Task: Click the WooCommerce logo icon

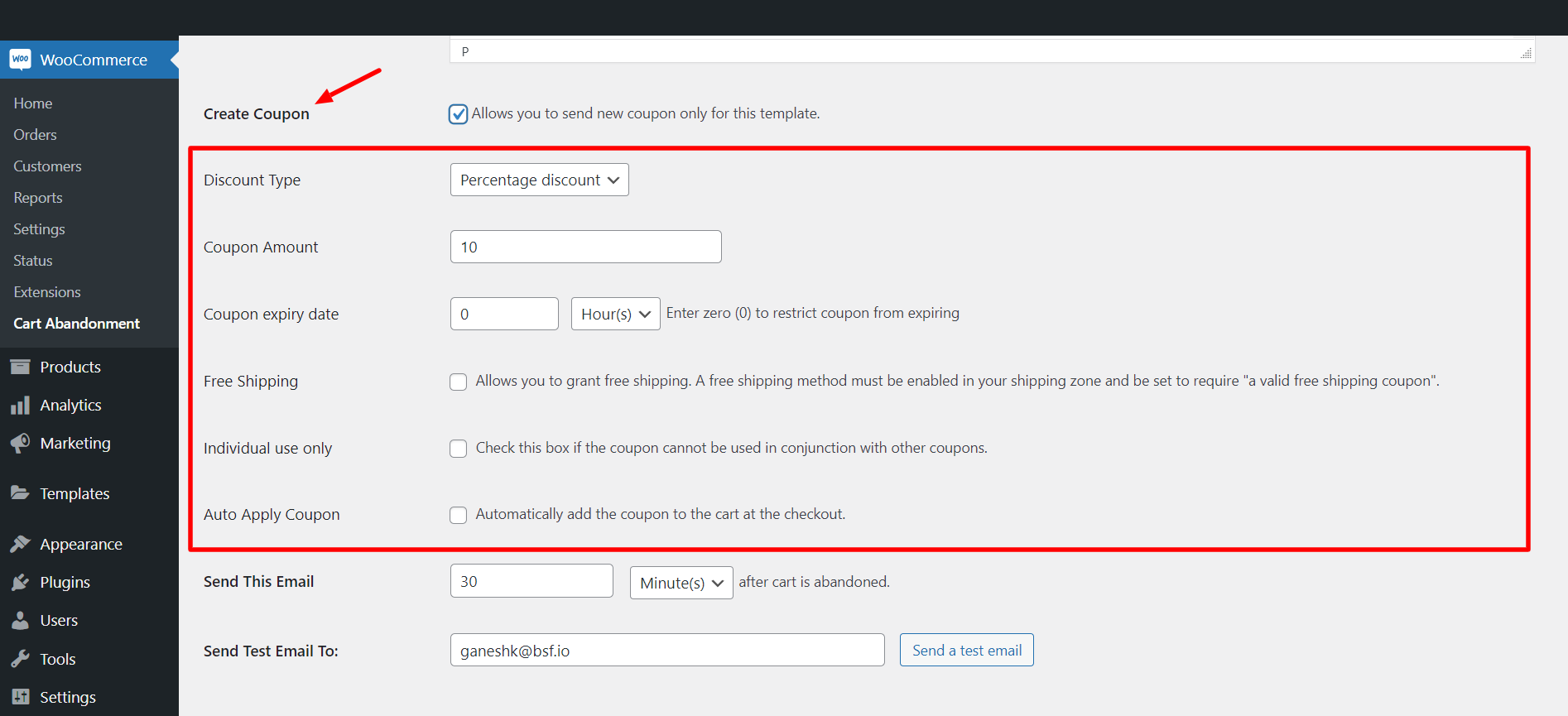Action: point(20,60)
